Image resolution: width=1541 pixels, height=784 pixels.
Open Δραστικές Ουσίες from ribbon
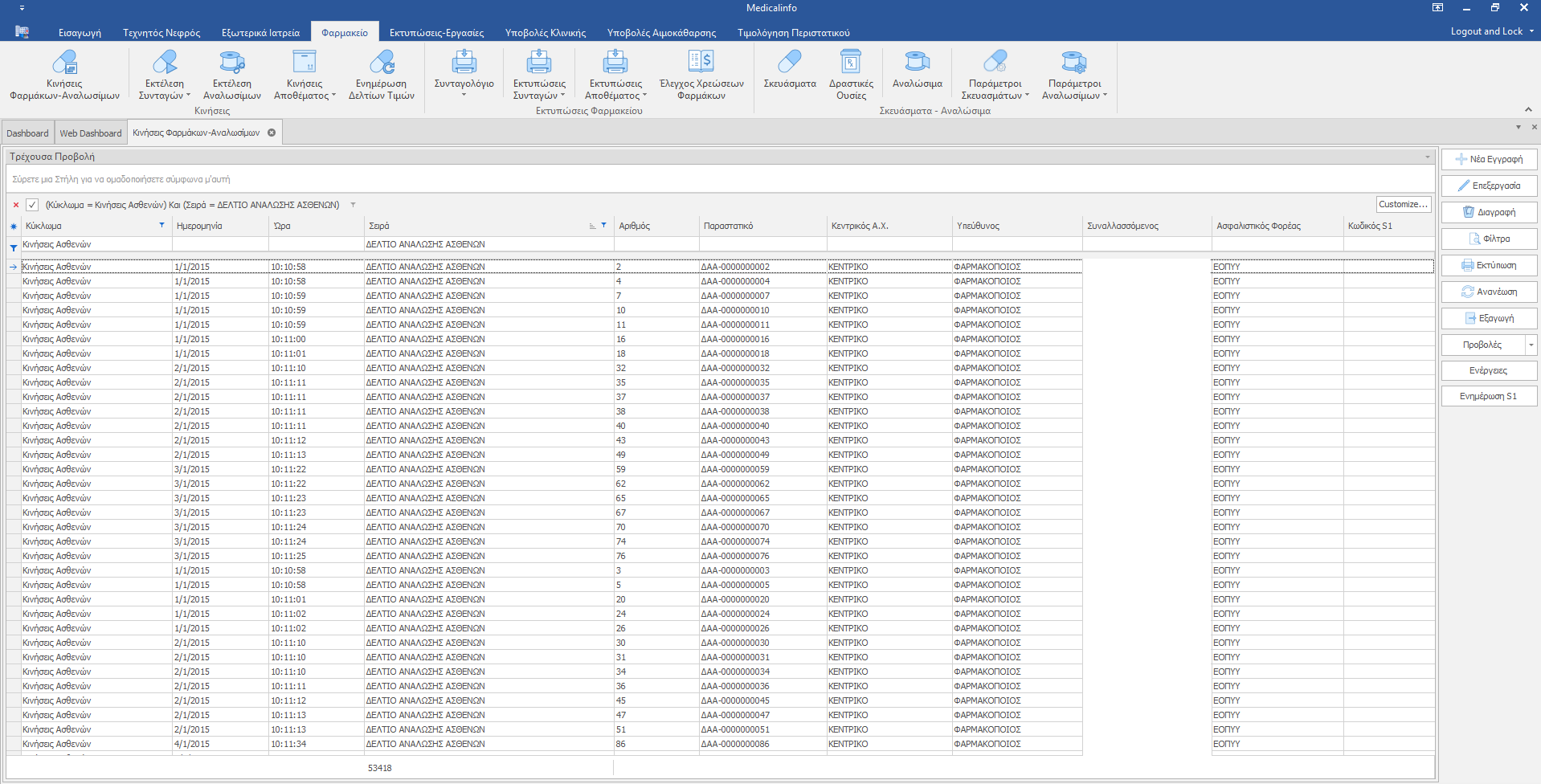tap(851, 63)
